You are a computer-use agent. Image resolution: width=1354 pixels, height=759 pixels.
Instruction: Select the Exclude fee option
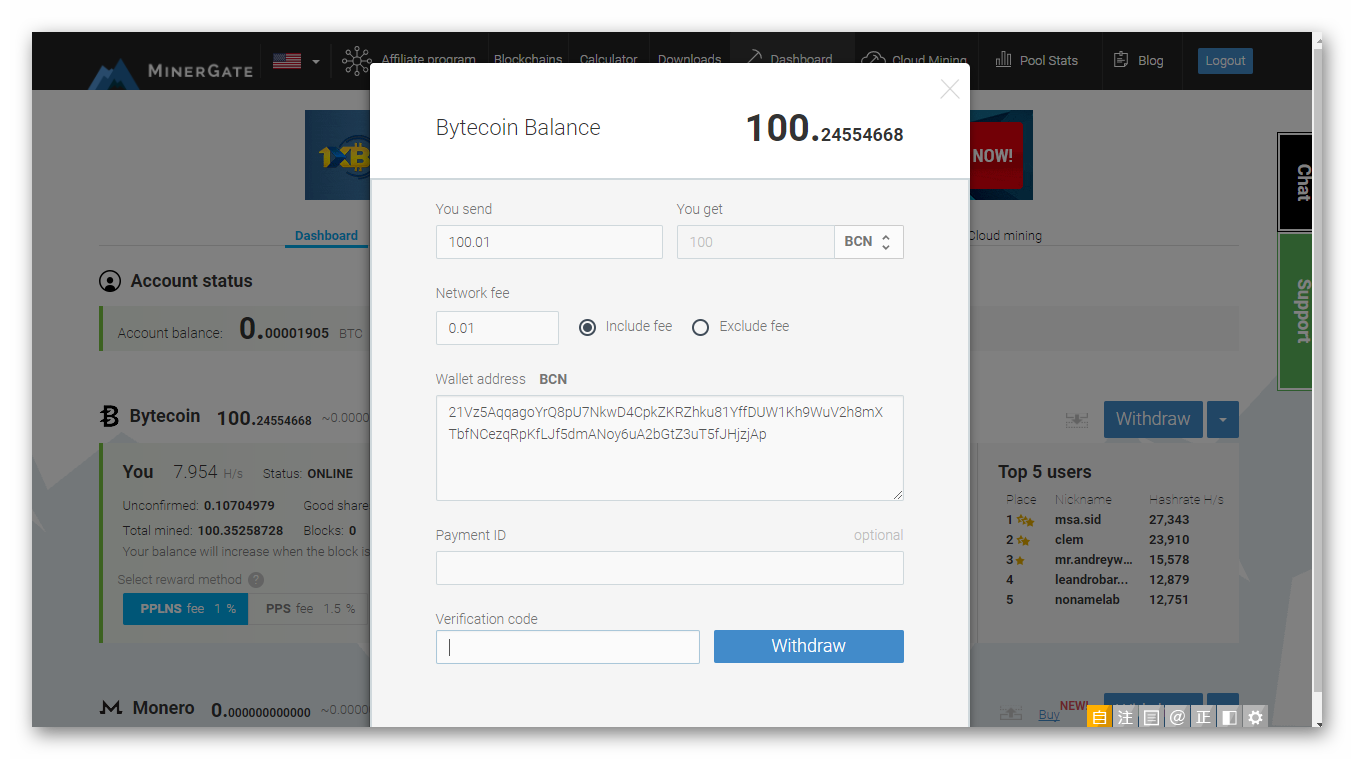pos(700,327)
